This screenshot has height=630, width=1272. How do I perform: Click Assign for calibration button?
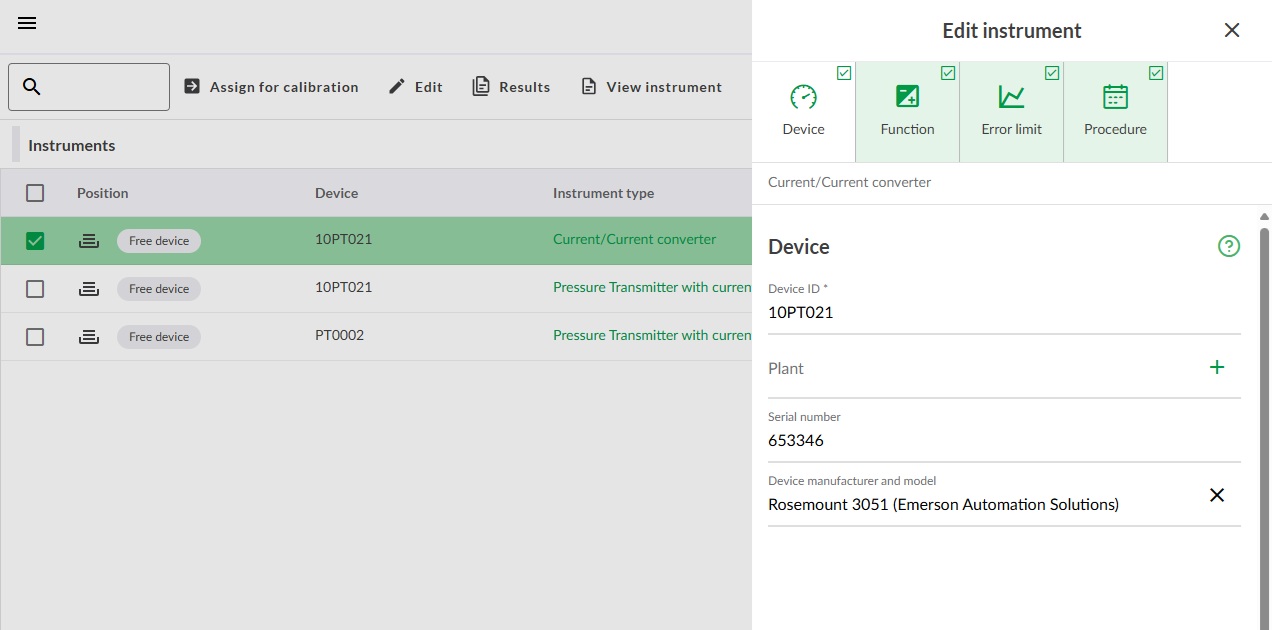click(271, 87)
